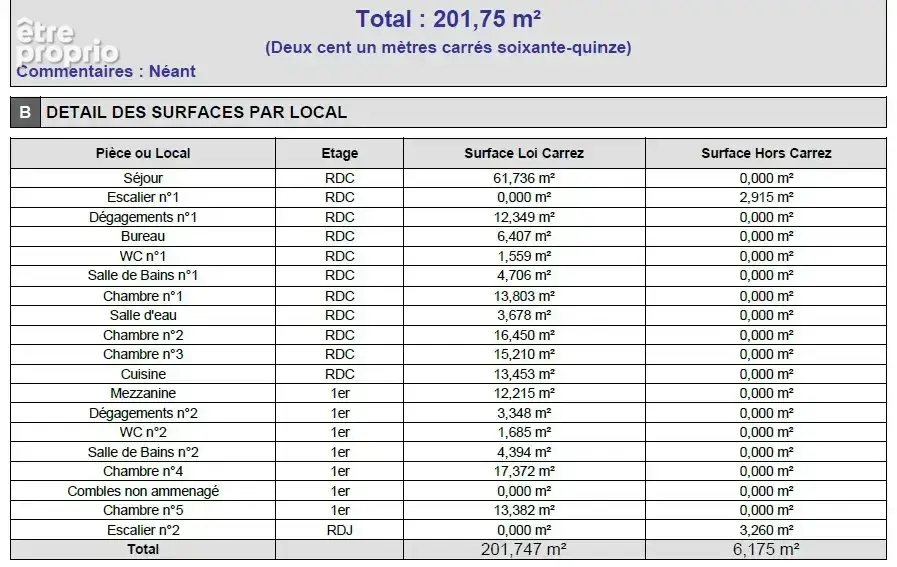This screenshot has height=567, width=897.
Task: Click the Bureau surface 6,407 m²
Action: tap(524, 236)
